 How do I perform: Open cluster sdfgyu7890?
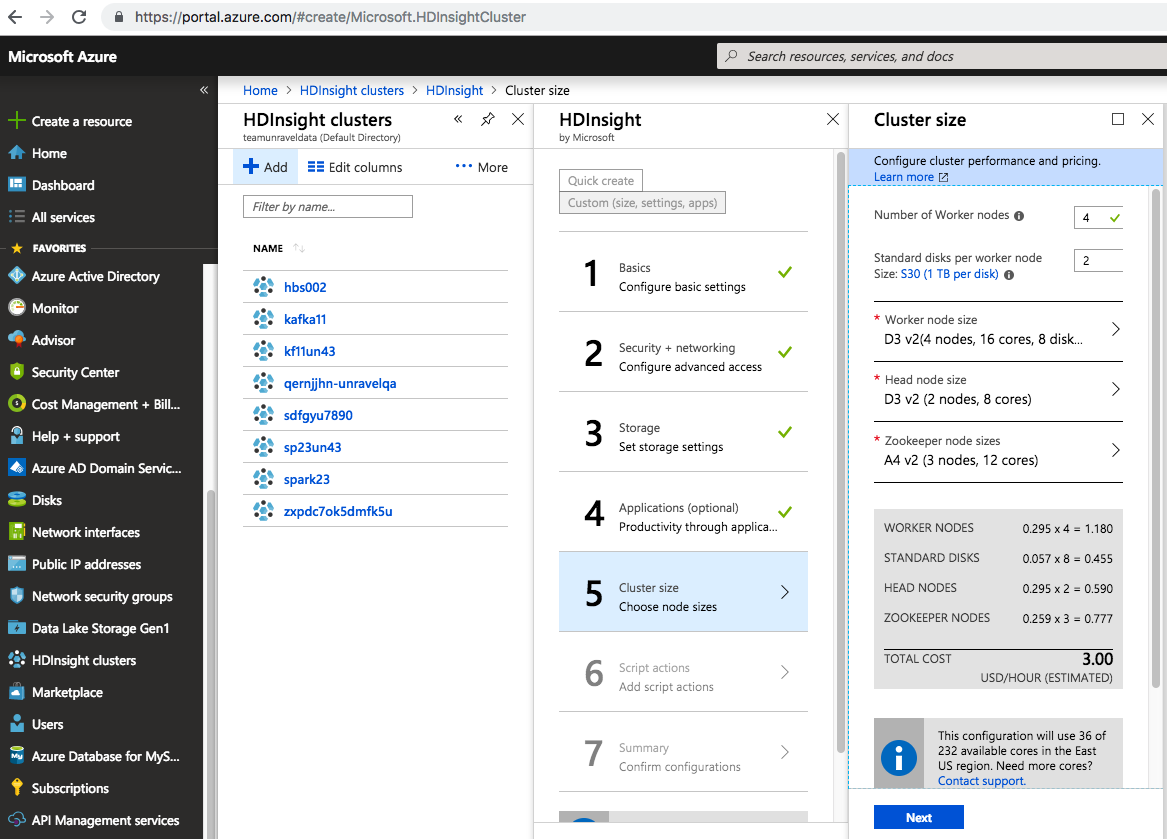click(x=318, y=415)
